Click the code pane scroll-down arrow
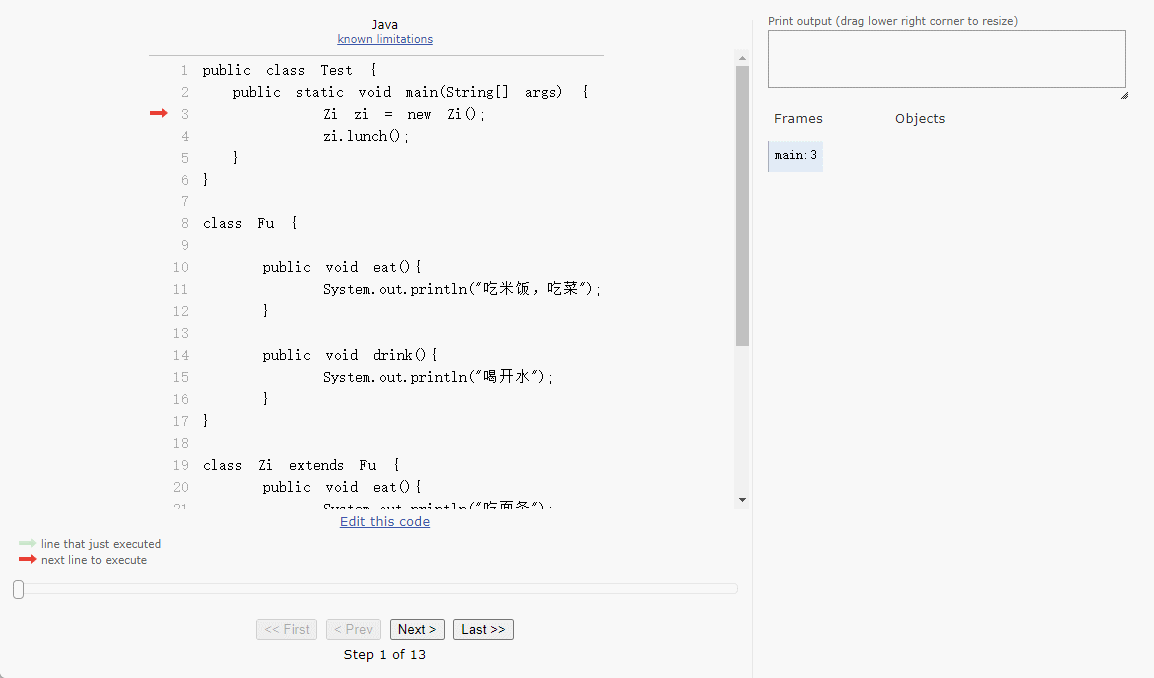This screenshot has height=678, width=1154. [742, 499]
